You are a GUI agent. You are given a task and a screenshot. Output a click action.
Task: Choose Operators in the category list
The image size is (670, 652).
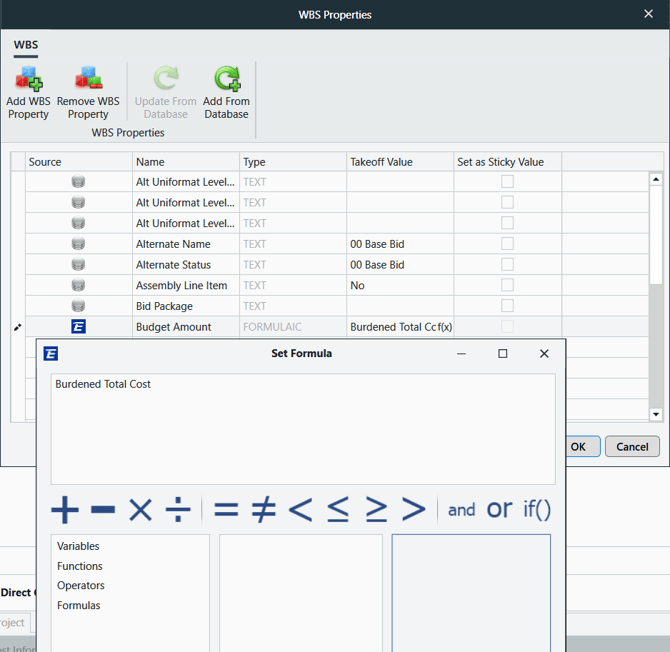[x=81, y=586]
